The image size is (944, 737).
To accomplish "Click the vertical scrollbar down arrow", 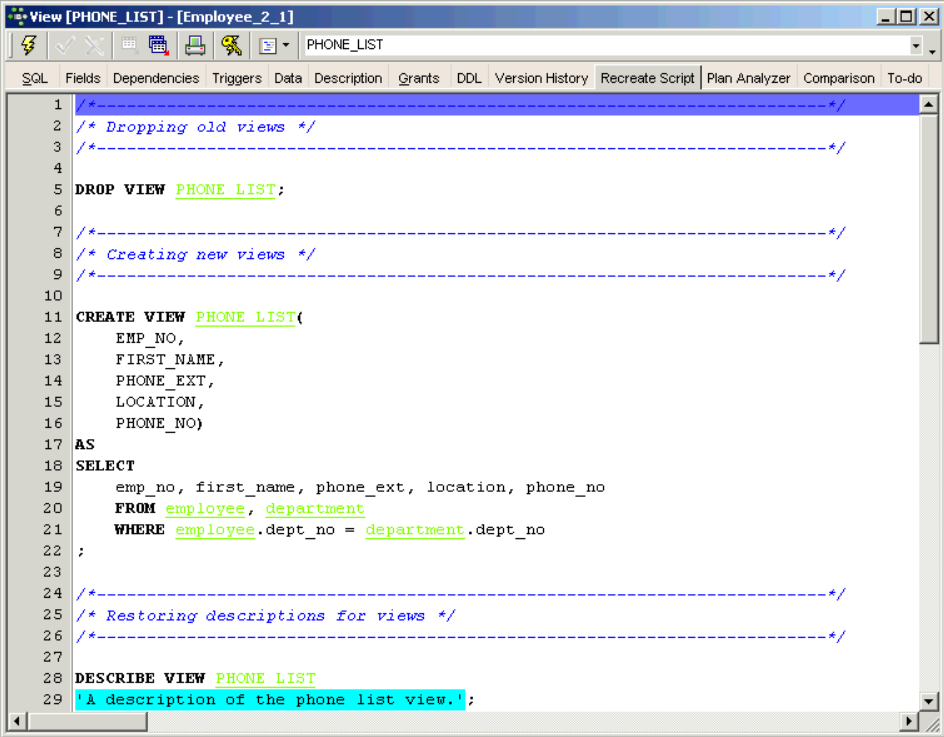I will (928, 701).
